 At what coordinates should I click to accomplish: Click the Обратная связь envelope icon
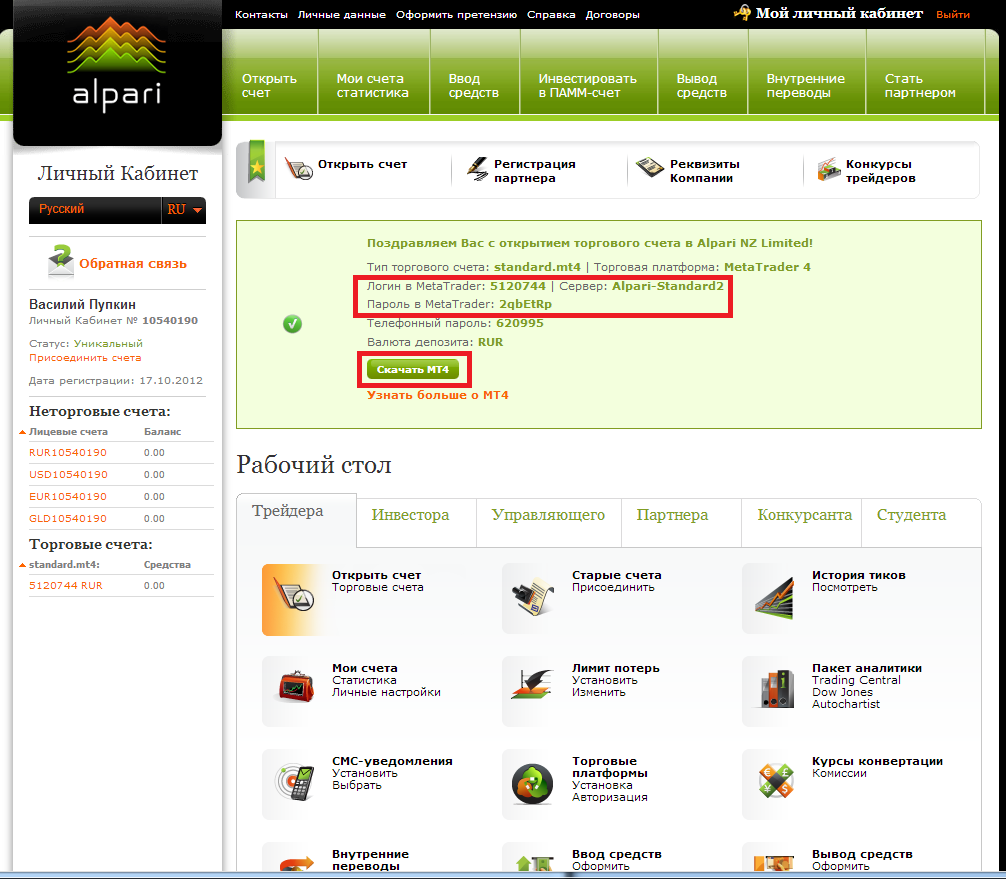click(61, 262)
